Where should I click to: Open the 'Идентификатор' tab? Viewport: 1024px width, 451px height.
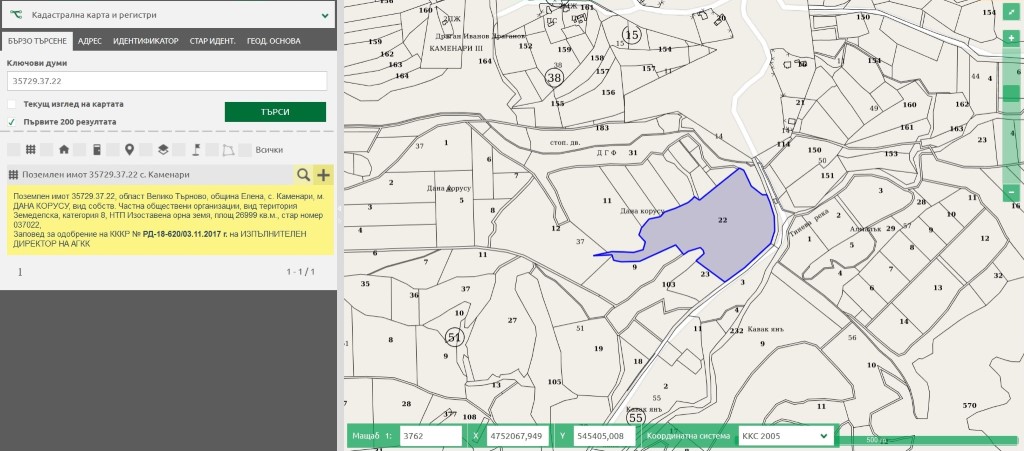point(145,41)
